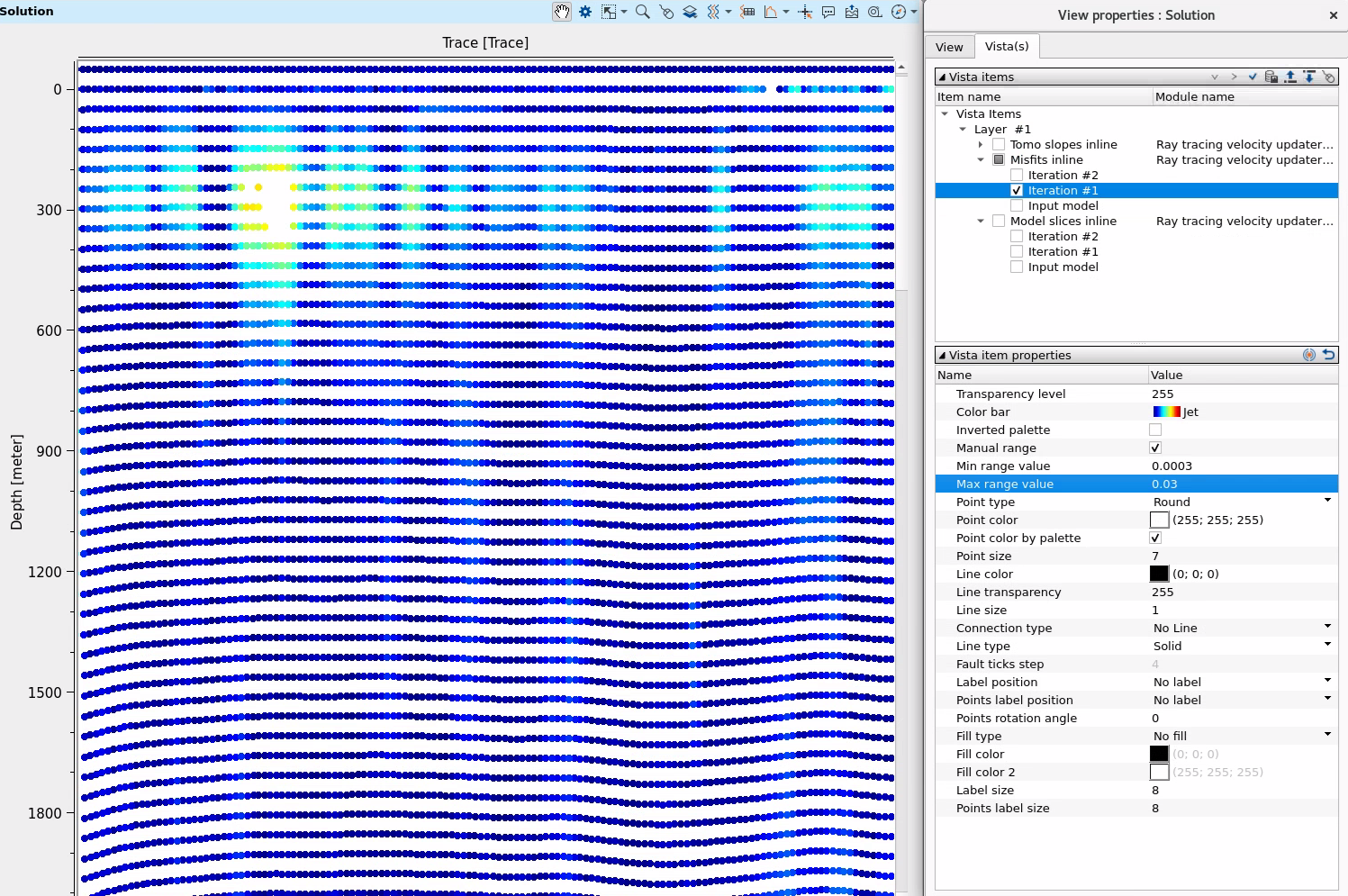The image size is (1348, 896).
Task: Open the Connection type dropdown
Action: [1327, 627]
